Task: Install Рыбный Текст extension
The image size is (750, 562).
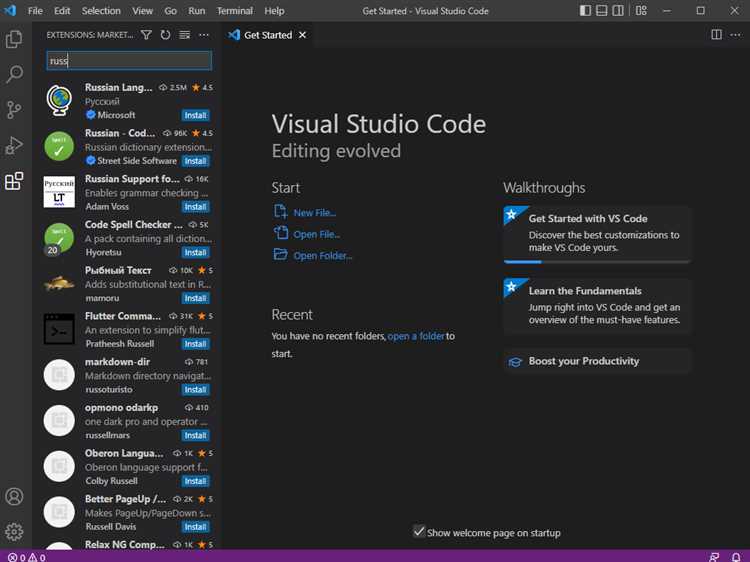Action: 196,298
